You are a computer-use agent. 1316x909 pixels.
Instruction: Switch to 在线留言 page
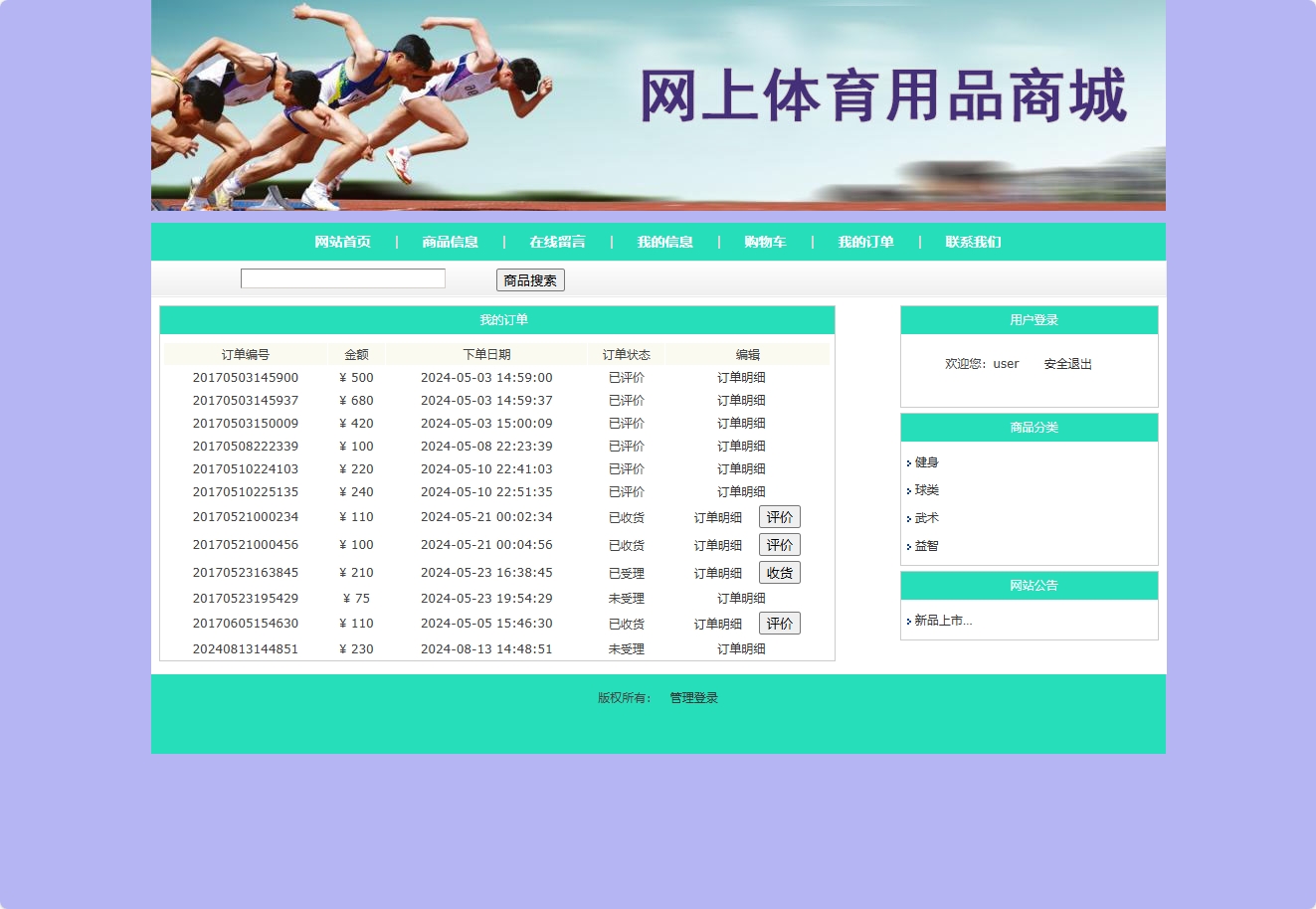pos(557,242)
